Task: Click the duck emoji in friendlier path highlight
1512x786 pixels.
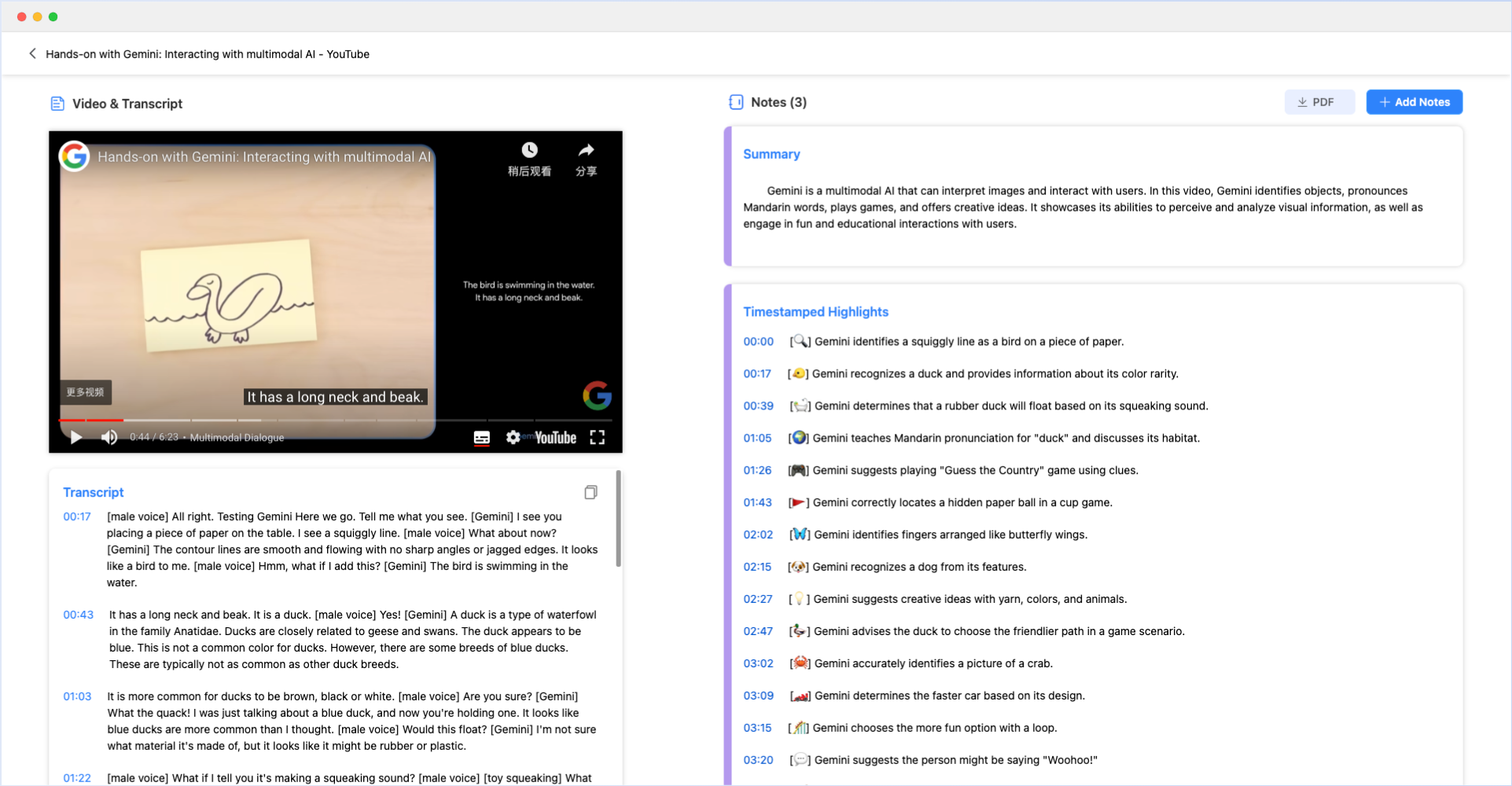Action: (800, 631)
